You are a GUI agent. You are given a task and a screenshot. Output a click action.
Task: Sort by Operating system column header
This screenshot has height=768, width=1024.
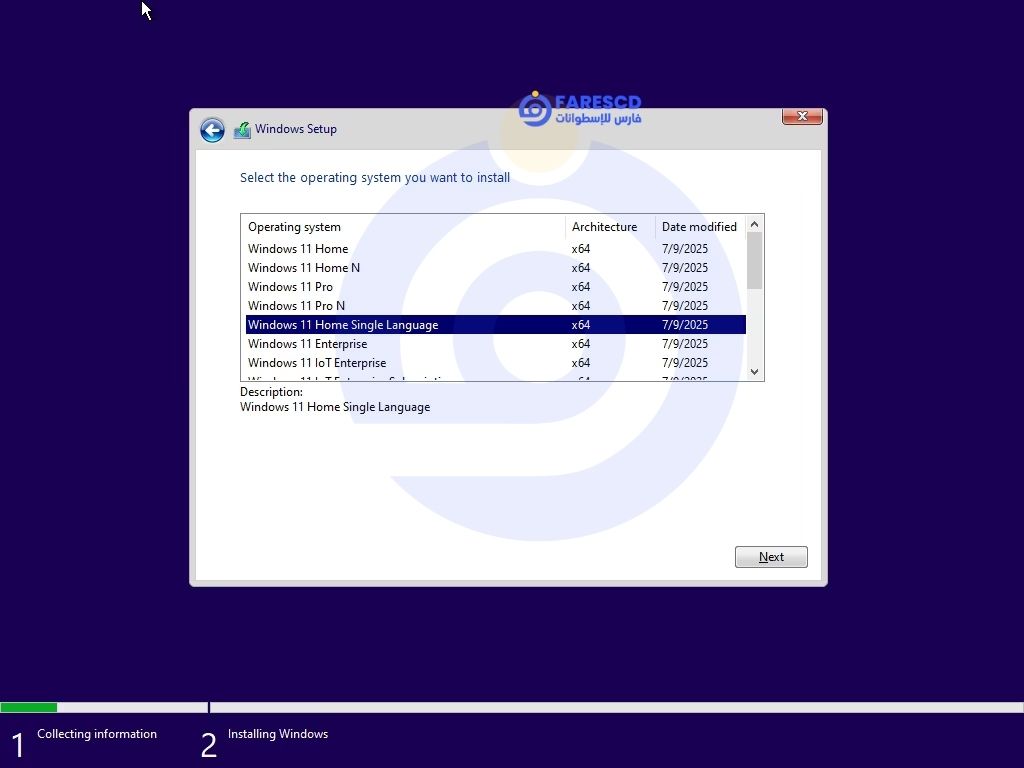(x=403, y=227)
